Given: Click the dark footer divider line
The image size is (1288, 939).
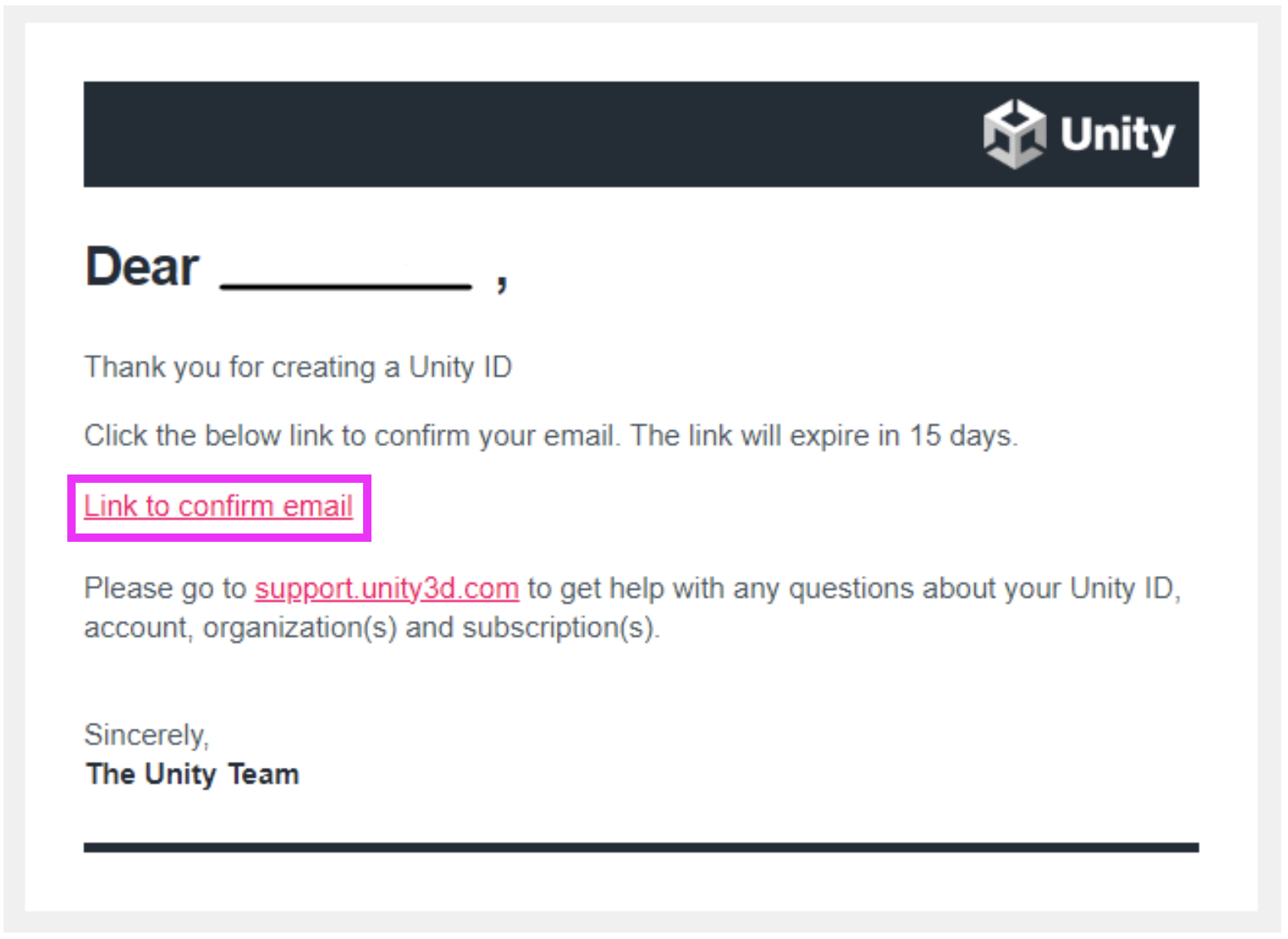Looking at the screenshot, I should point(640,848).
